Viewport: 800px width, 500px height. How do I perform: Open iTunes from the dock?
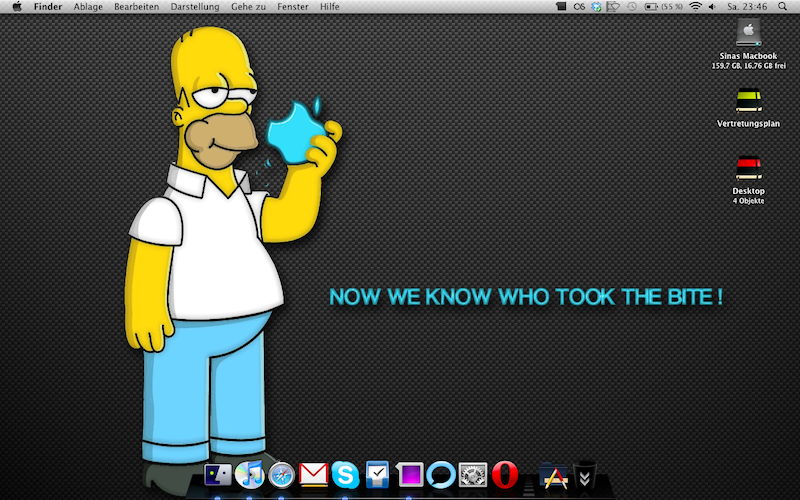tap(249, 474)
